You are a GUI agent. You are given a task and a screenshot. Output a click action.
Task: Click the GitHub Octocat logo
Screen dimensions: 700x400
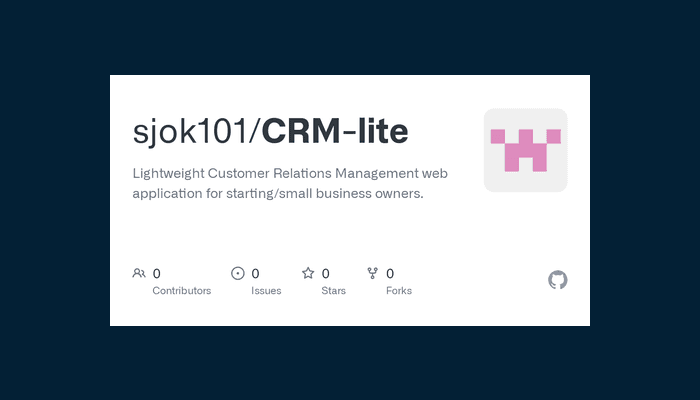click(x=558, y=280)
